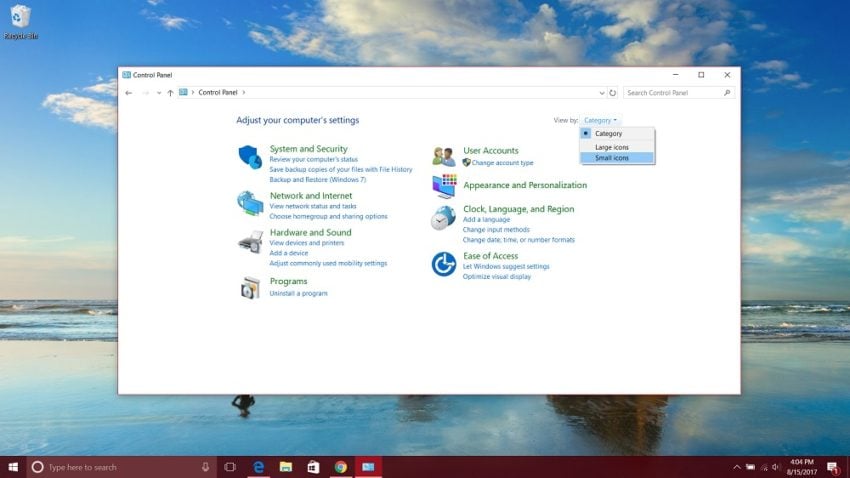Click Change account type
The image size is (850, 478).
coord(503,163)
